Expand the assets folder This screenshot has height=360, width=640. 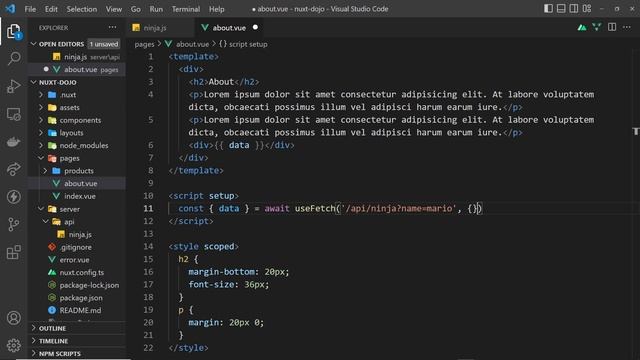click(41, 107)
